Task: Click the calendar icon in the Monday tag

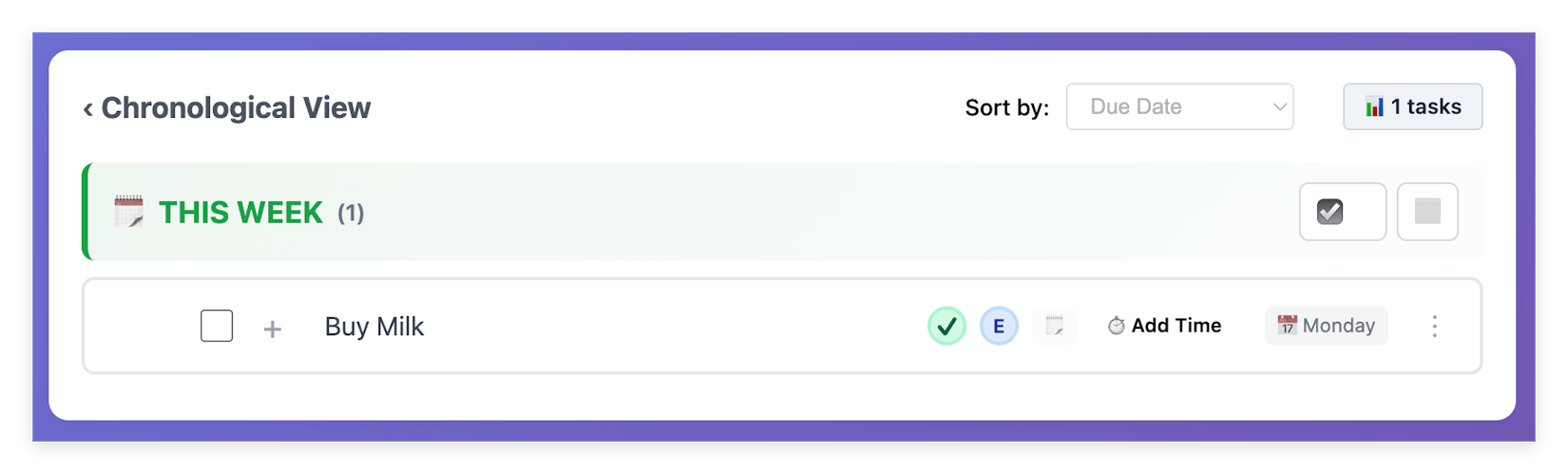Action: click(1287, 326)
